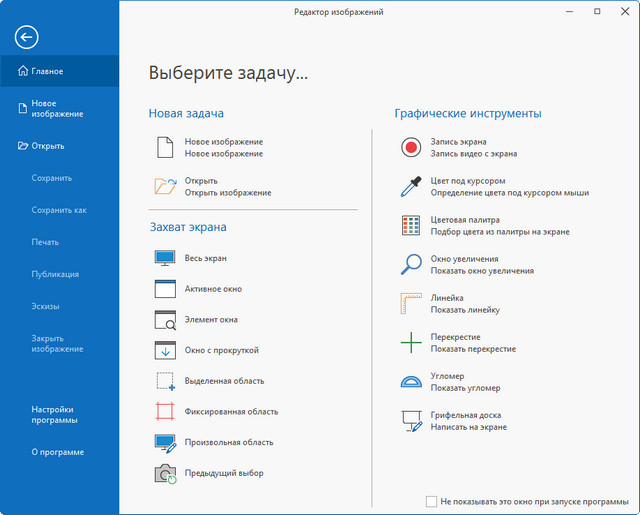The height and width of the screenshot is (515, 640).
Task: Click 'Подбор цвета из палитры на экране'
Action: [x=500, y=232]
